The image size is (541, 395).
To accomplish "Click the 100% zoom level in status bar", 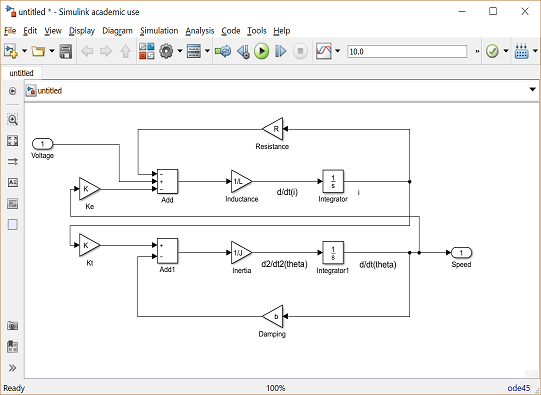I will point(276,388).
